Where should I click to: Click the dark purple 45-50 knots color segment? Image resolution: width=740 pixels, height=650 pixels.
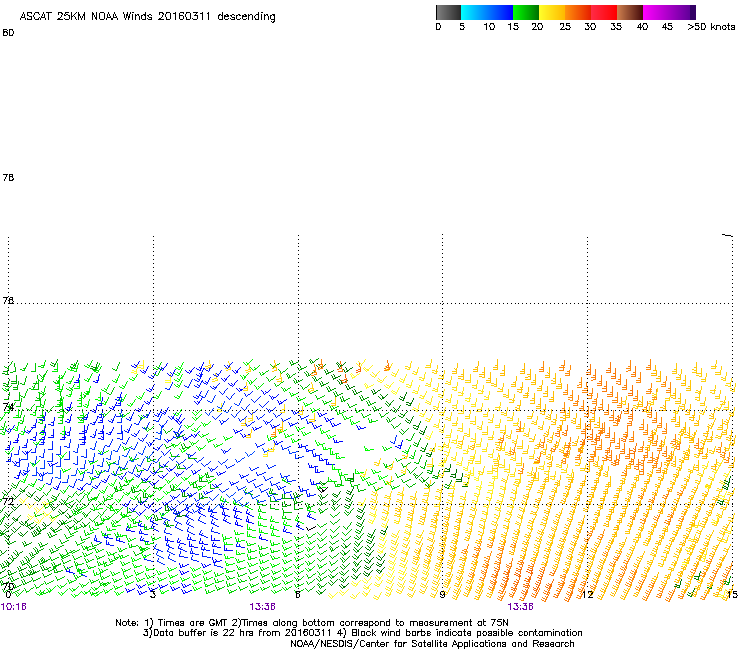(x=682, y=12)
